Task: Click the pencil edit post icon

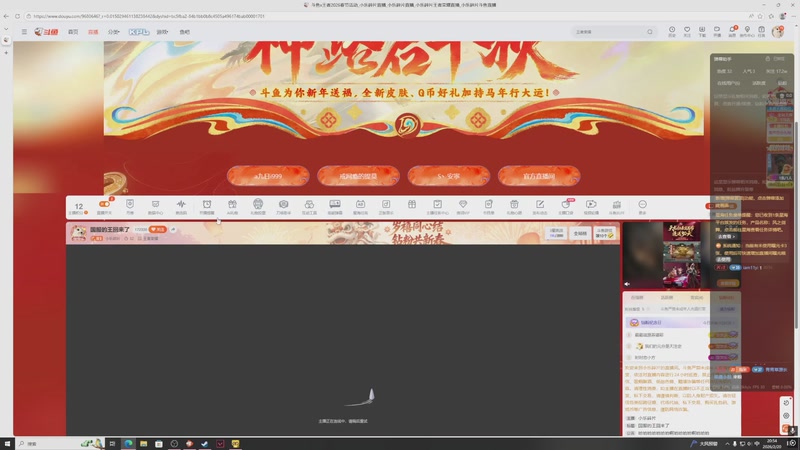Action: coord(540,206)
